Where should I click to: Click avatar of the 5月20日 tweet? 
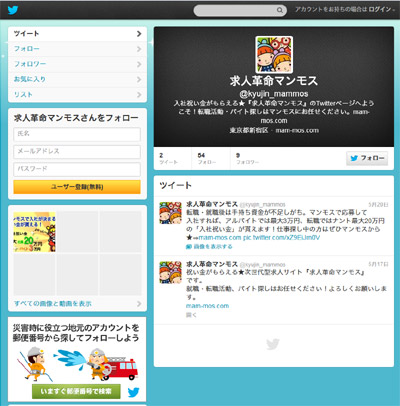[x=170, y=213]
